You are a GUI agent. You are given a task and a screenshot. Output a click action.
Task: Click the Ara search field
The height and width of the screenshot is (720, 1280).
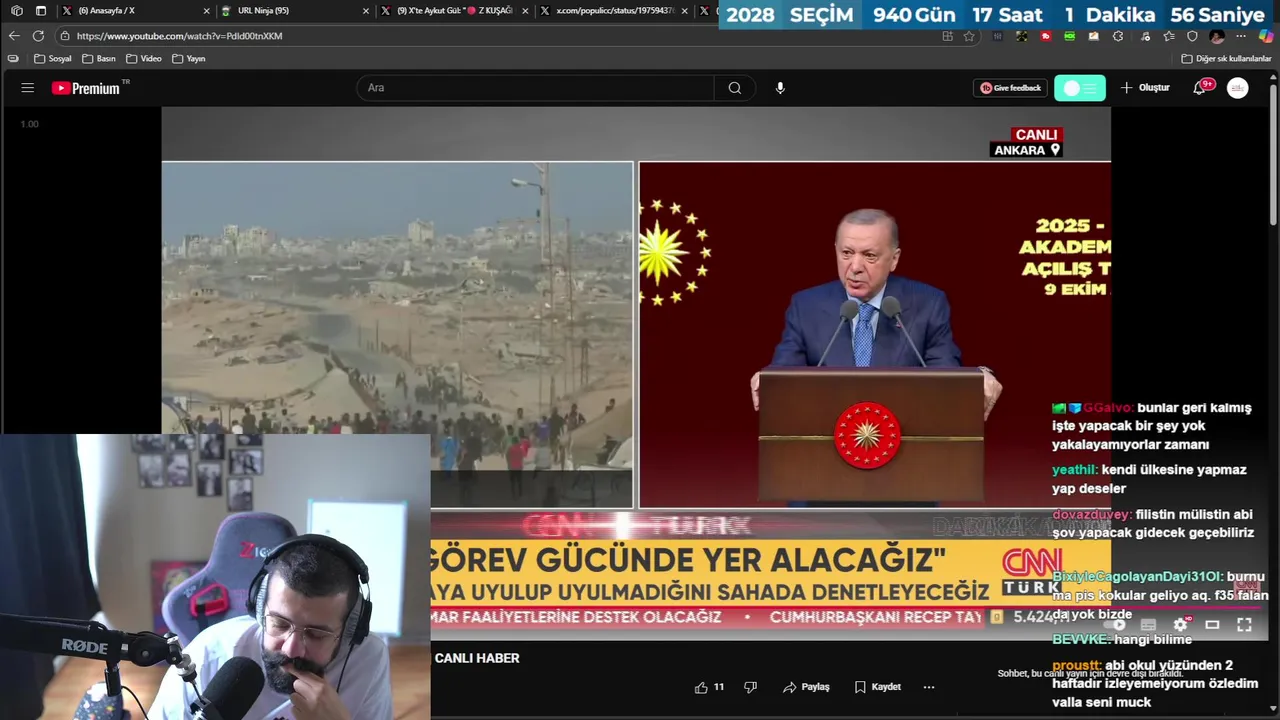tap(535, 88)
